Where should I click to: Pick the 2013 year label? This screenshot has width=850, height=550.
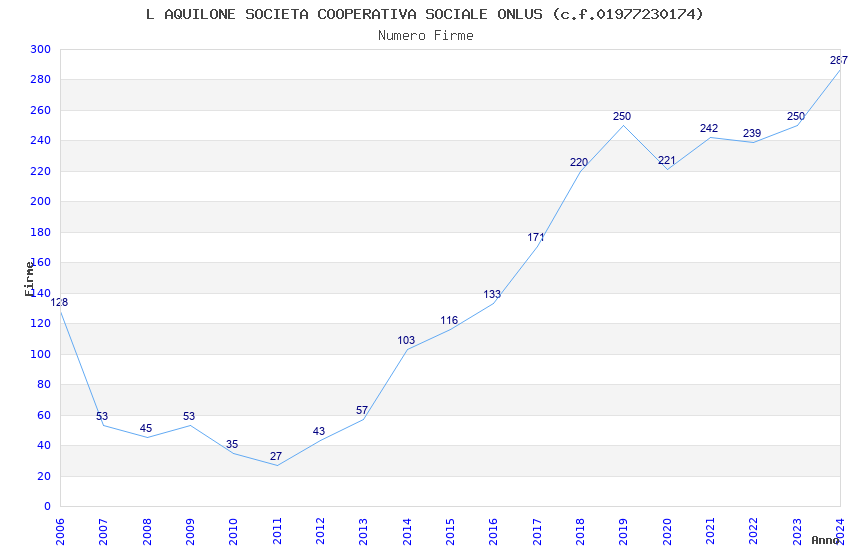363,531
